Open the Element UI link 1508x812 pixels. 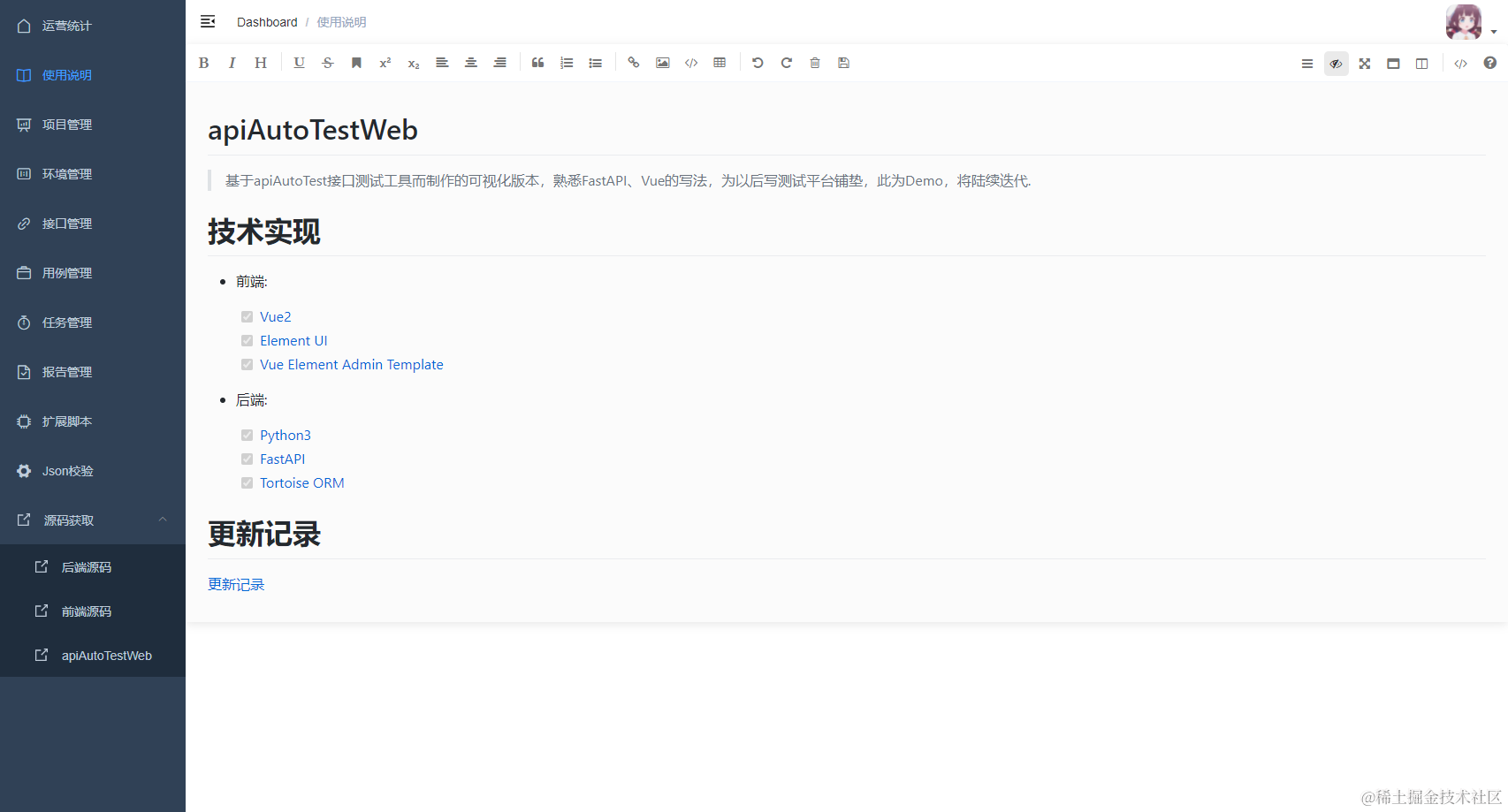(293, 340)
